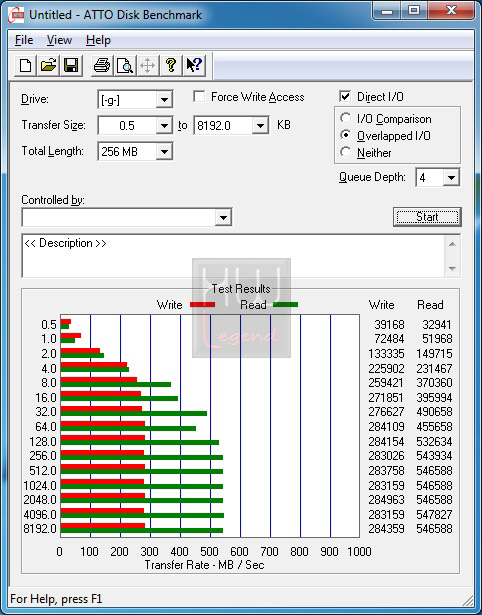Minimize the ATTO Disk Benchmark window
This screenshot has height=615, width=482.
pos(387,11)
